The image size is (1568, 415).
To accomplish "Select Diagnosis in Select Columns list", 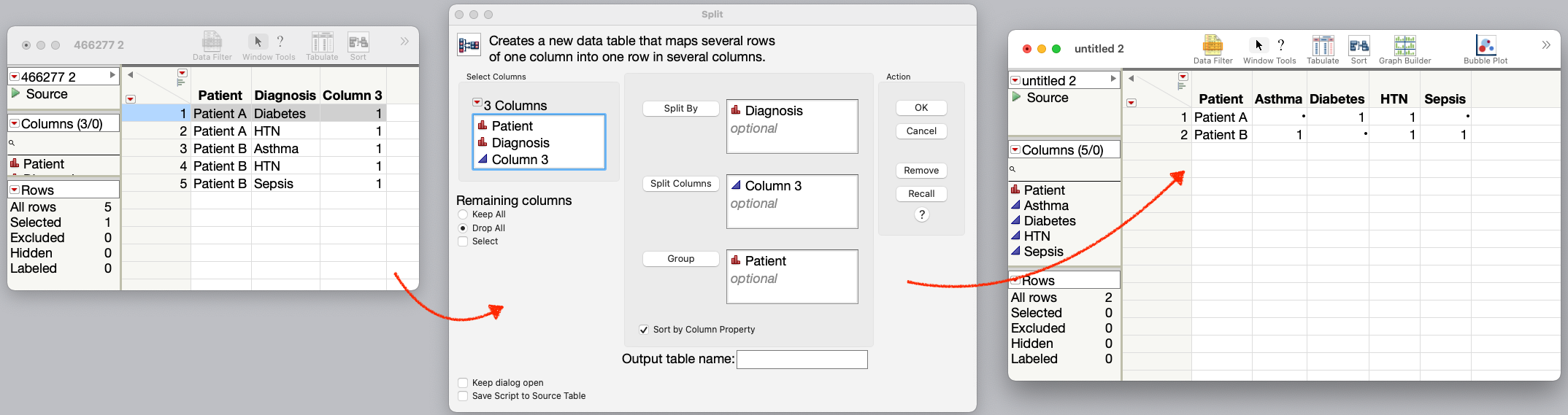I will click(x=520, y=143).
